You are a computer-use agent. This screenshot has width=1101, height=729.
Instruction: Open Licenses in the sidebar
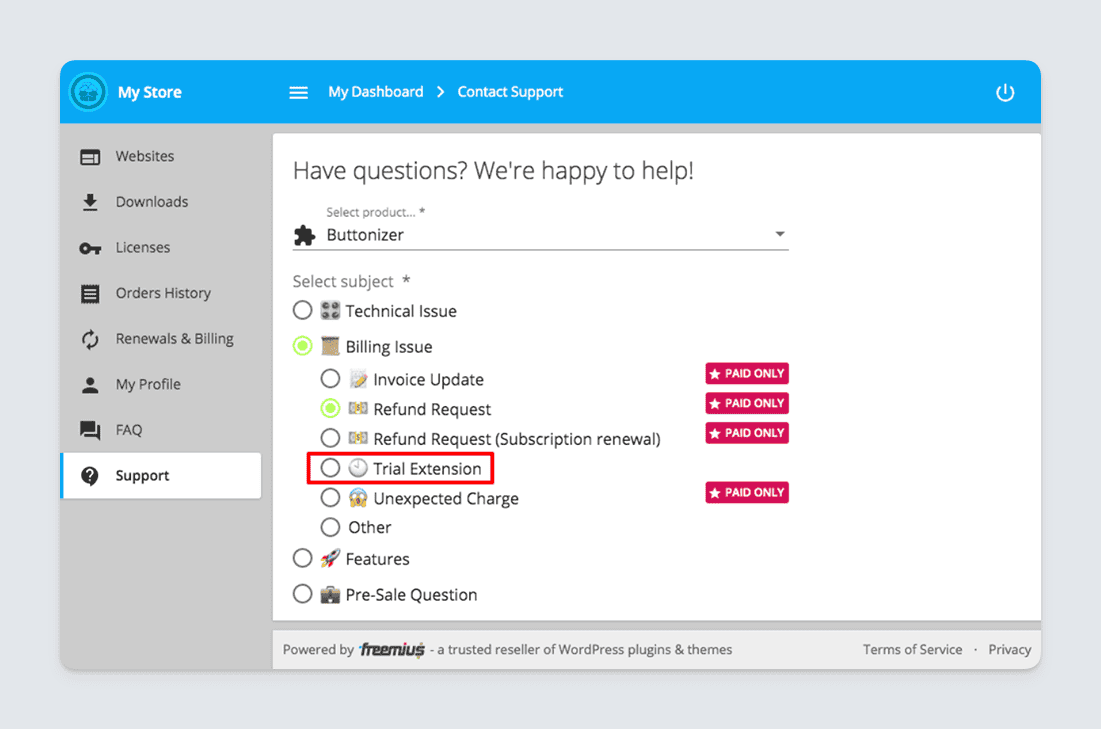[161, 248]
